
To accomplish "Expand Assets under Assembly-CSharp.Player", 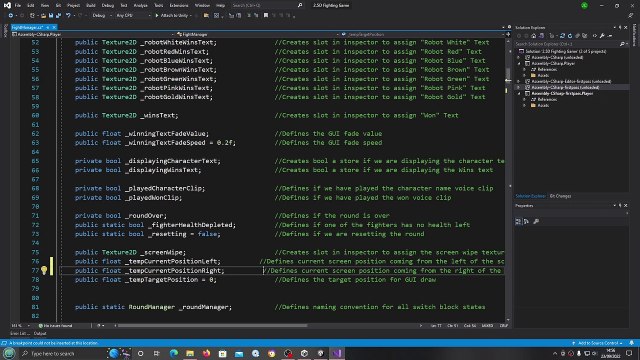I will coord(525,76).
